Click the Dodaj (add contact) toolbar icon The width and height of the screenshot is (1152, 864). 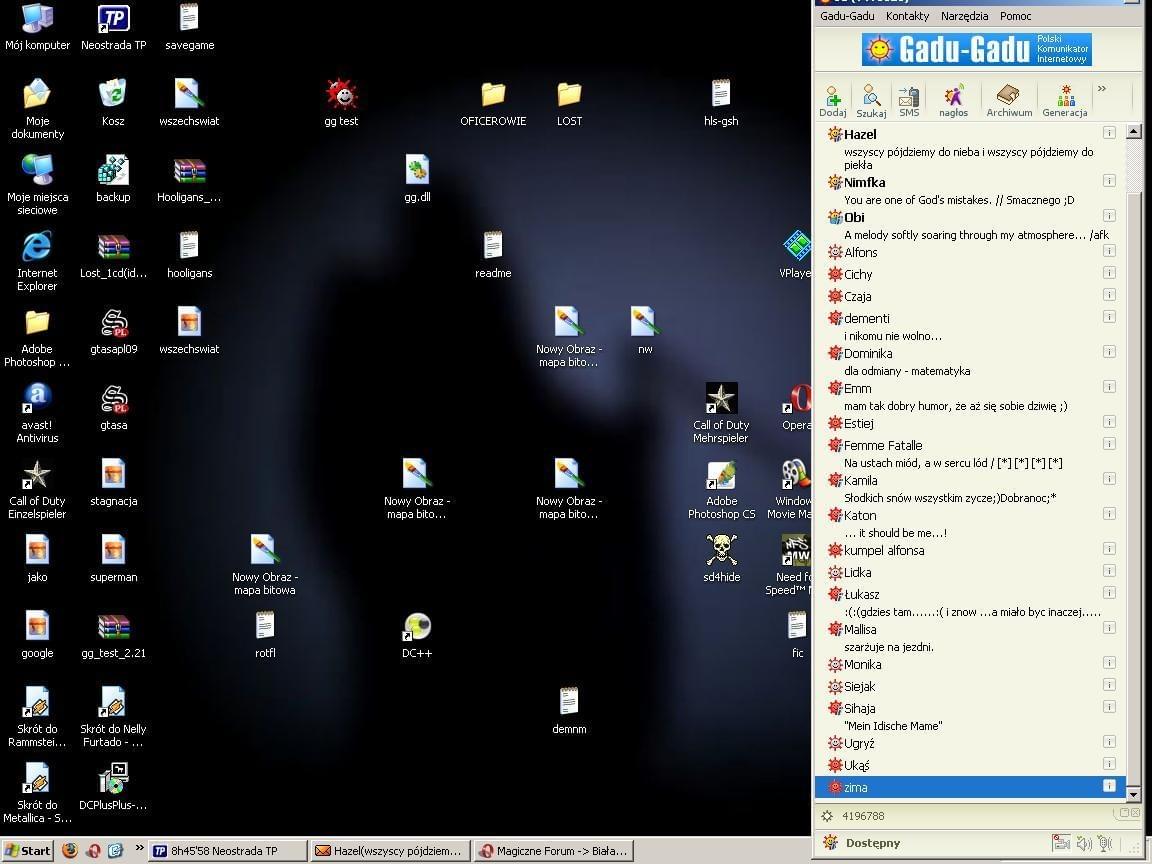832,101
